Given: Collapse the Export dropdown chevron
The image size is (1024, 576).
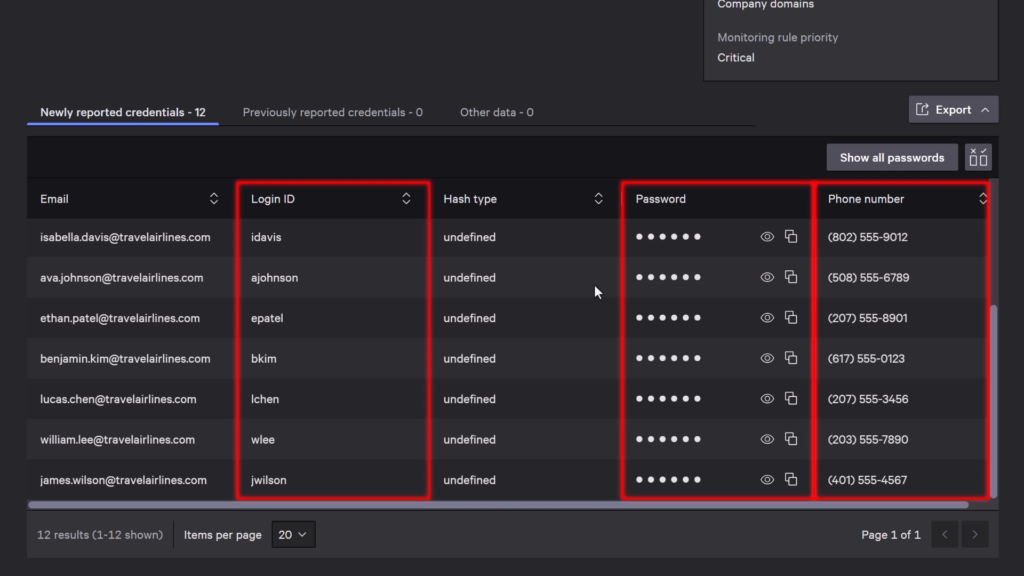Looking at the screenshot, I should point(984,109).
